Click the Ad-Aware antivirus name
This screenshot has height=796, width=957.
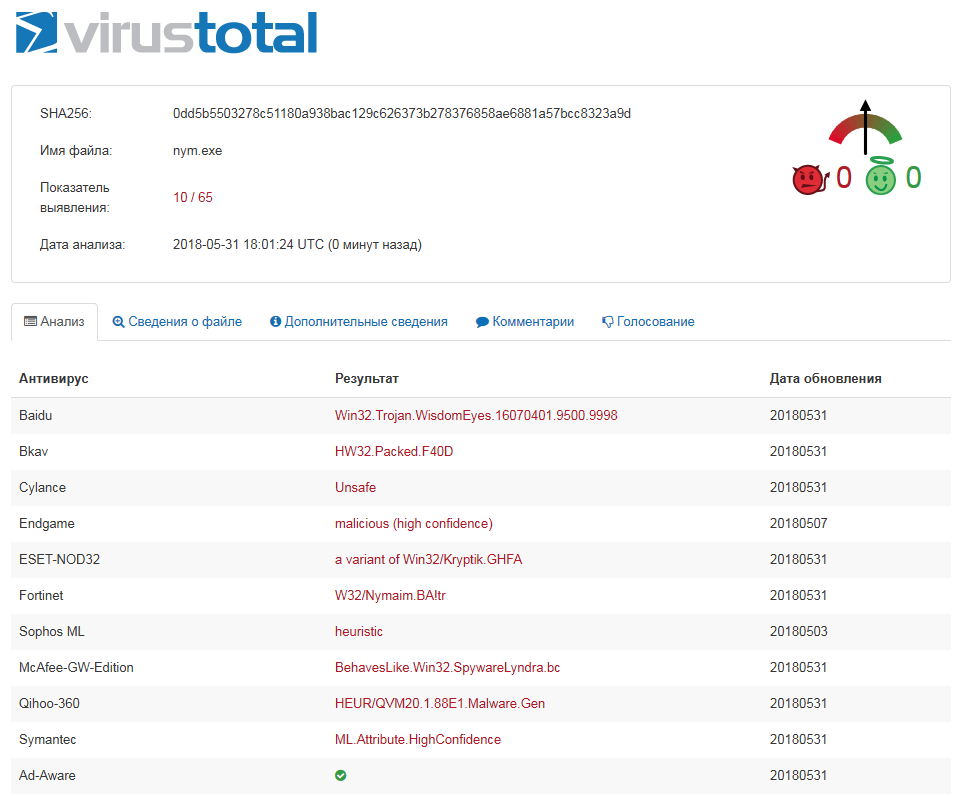pos(47,776)
